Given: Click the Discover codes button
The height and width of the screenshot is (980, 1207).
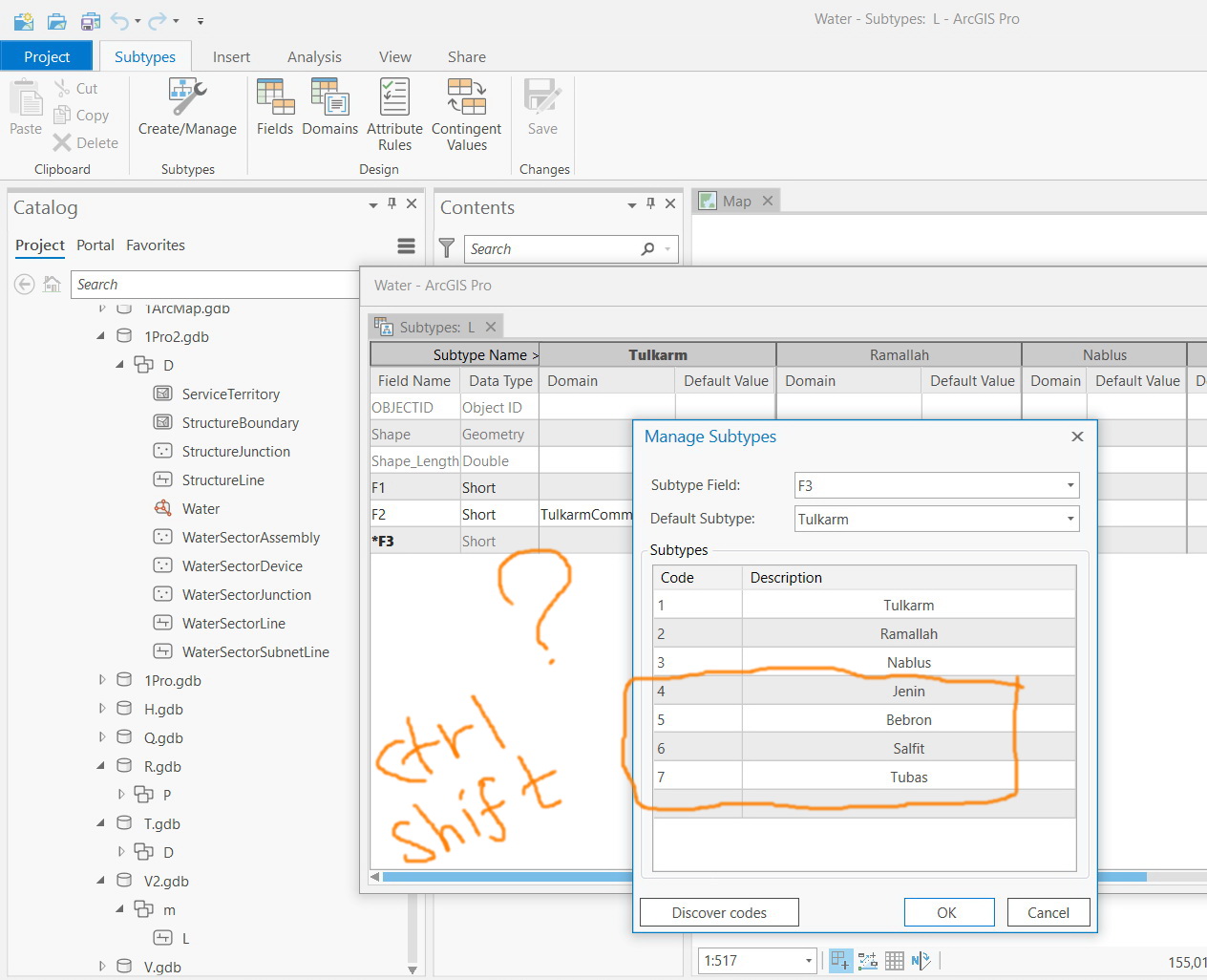Looking at the screenshot, I should tap(719, 912).
